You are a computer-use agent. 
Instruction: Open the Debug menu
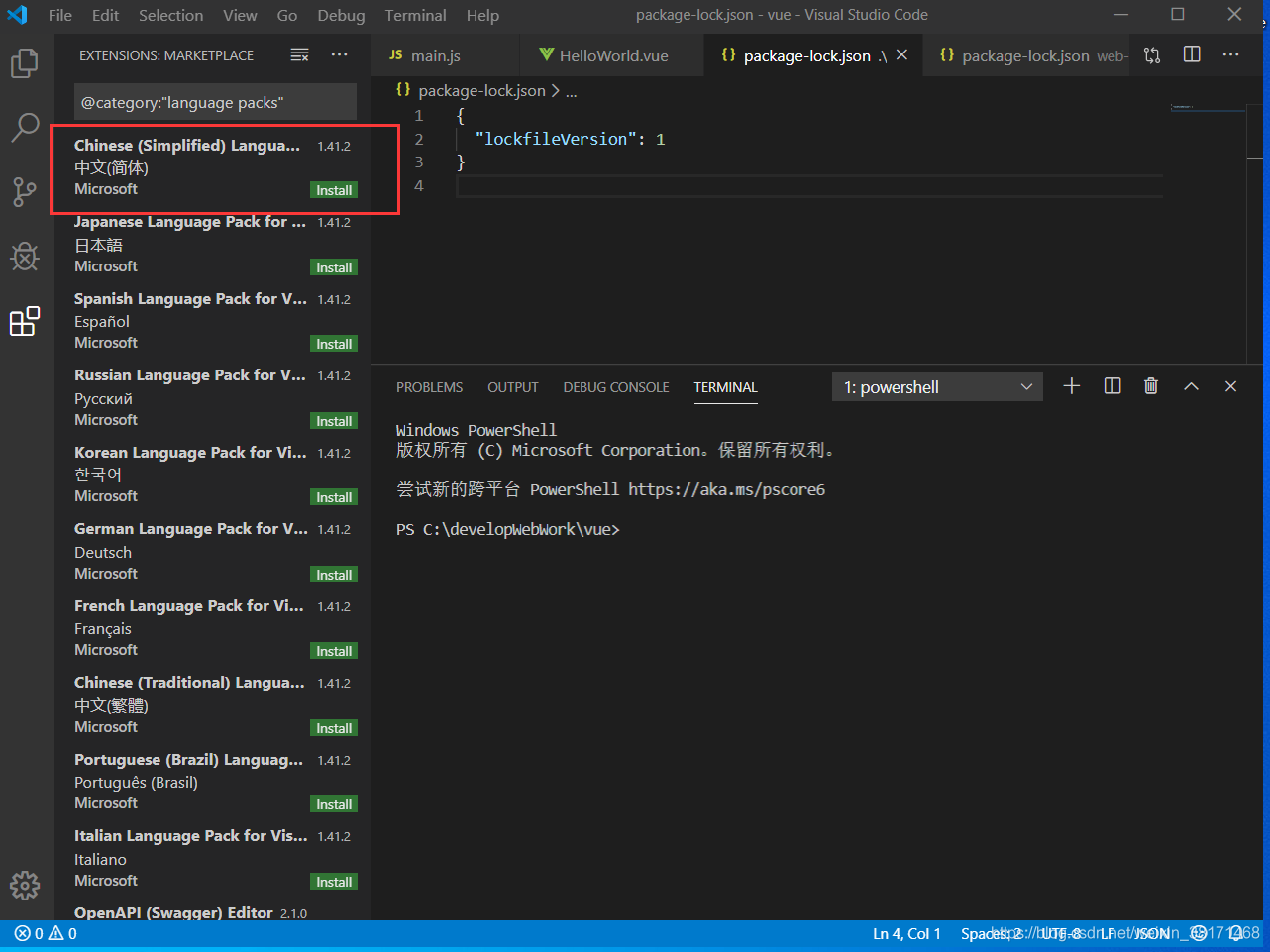click(341, 15)
